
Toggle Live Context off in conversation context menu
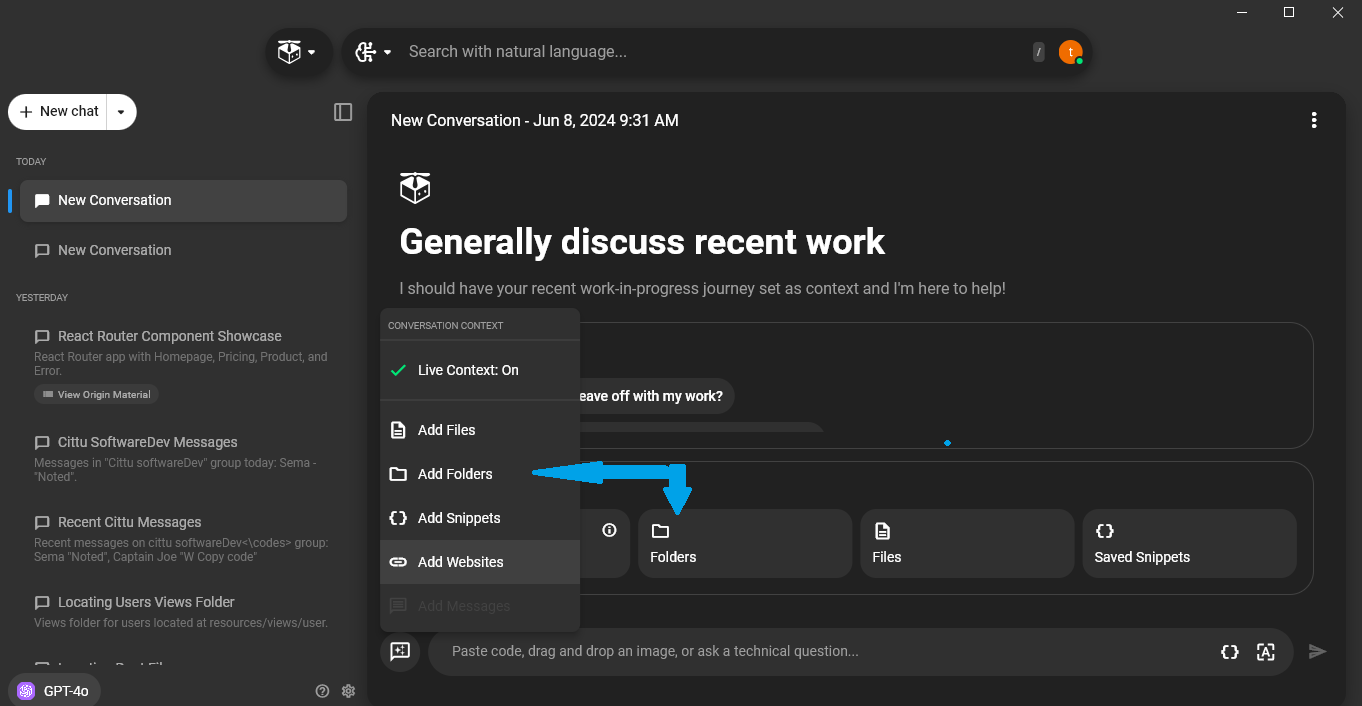pyautogui.click(x=468, y=370)
